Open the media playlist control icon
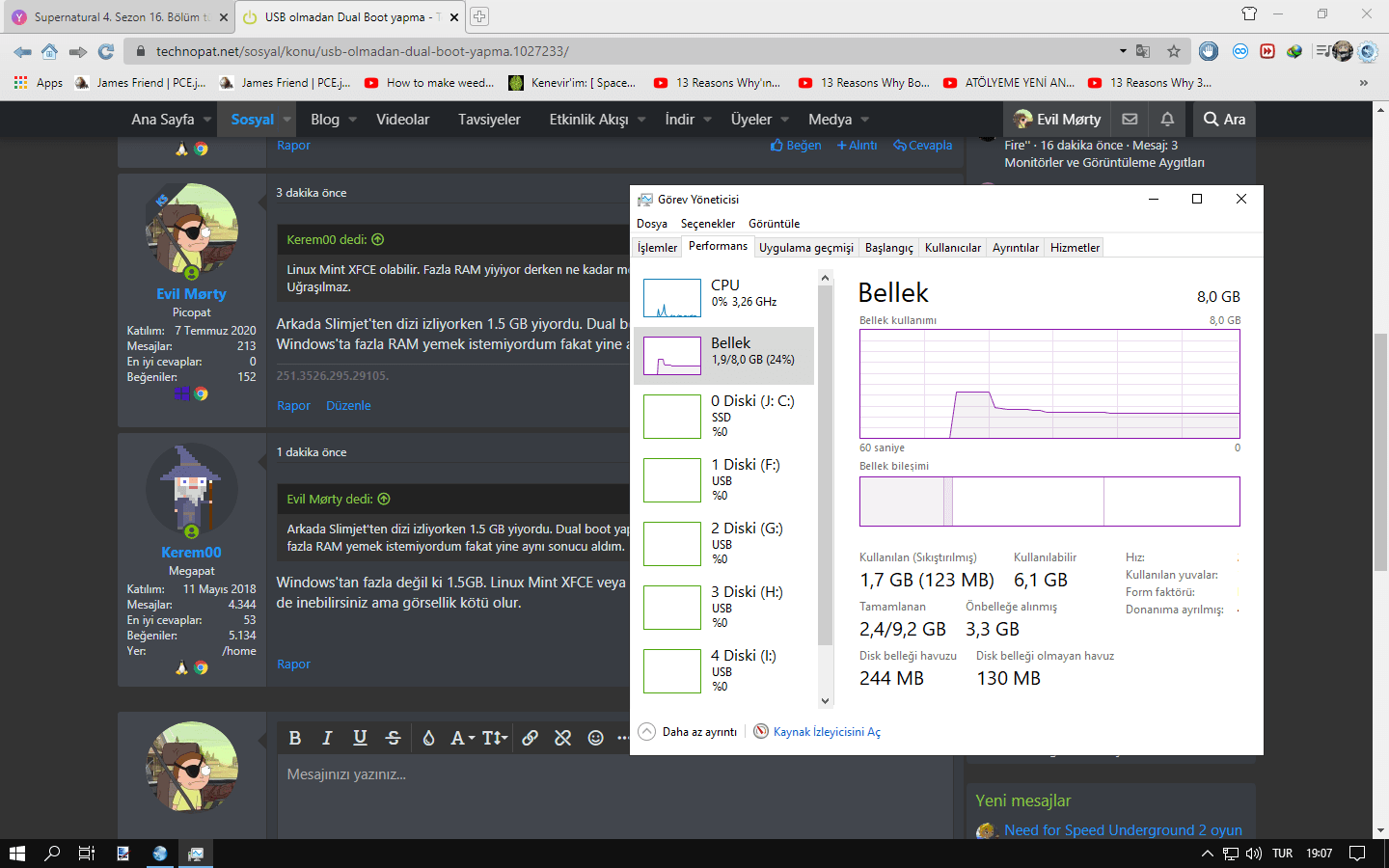Viewport: 1389px width, 868px height. (1322, 51)
